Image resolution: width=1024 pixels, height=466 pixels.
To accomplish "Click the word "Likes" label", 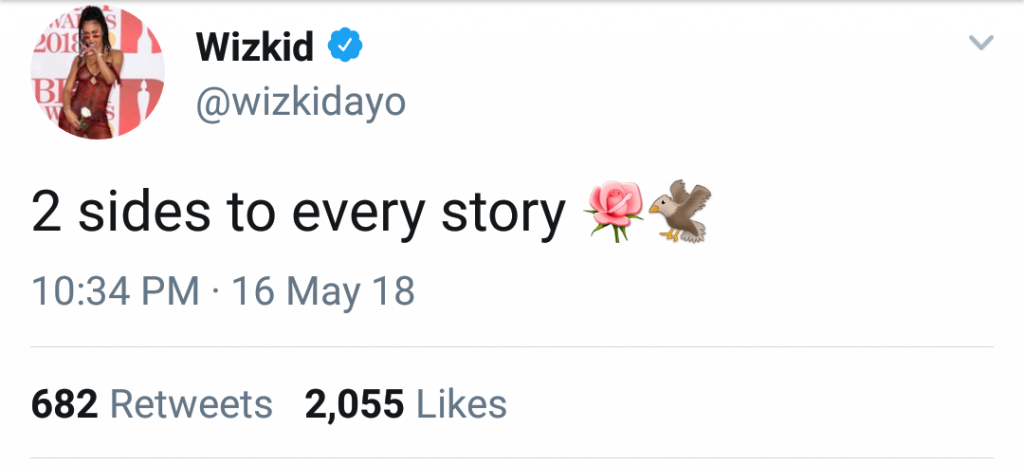I will tap(461, 405).
